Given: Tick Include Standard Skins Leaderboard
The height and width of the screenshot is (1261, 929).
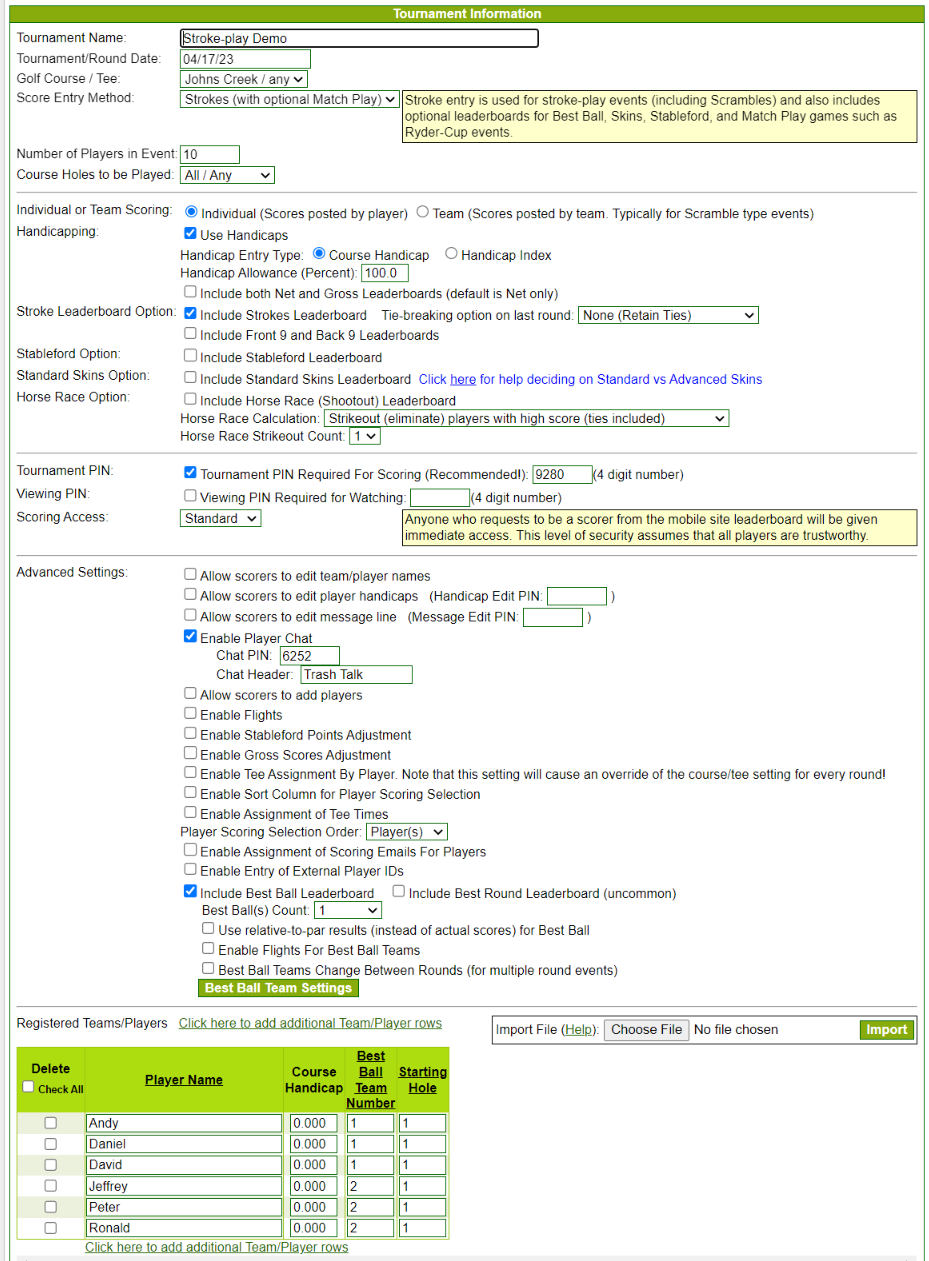Looking at the screenshot, I should pyautogui.click(x=190, y=378).
